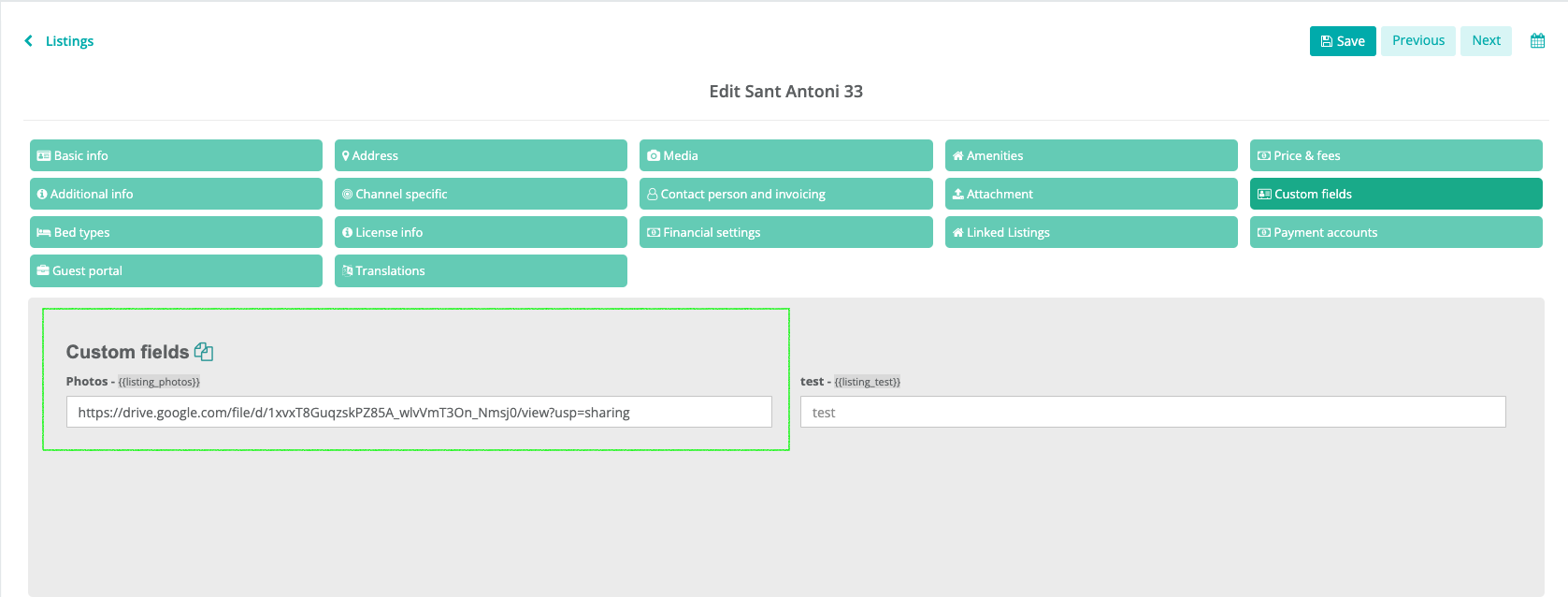Open the Amenities tab
The image size is (1568, 597).
pos(1090,155)
